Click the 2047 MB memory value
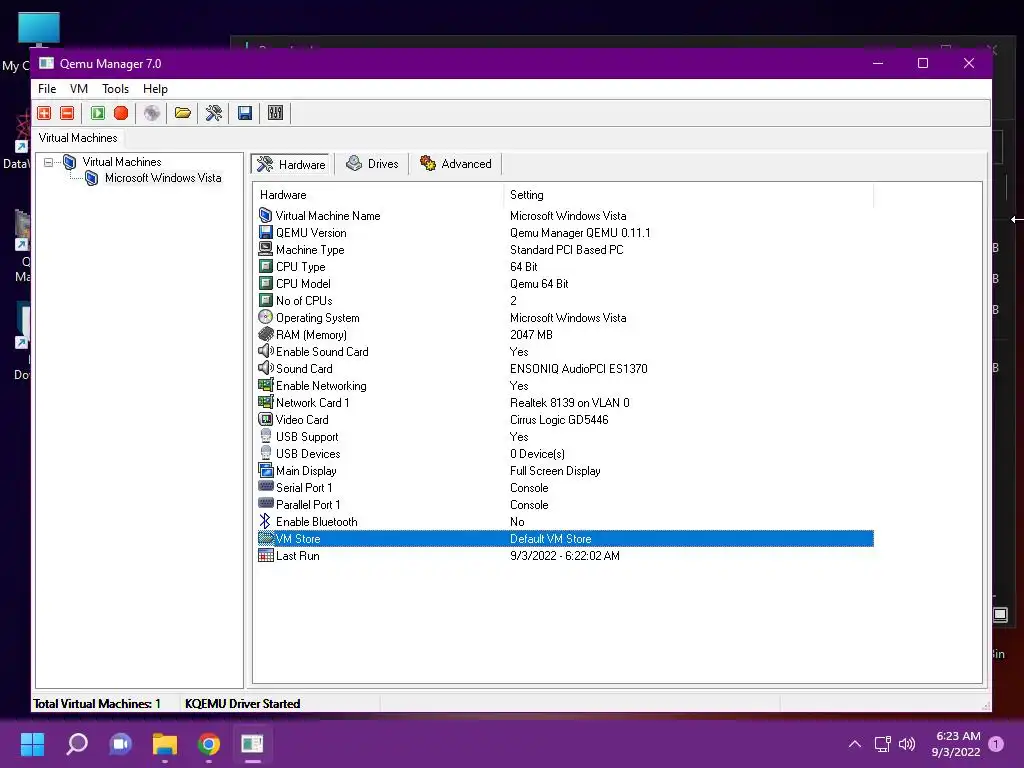Screen dimensions: 1024x768 (531, 334)
